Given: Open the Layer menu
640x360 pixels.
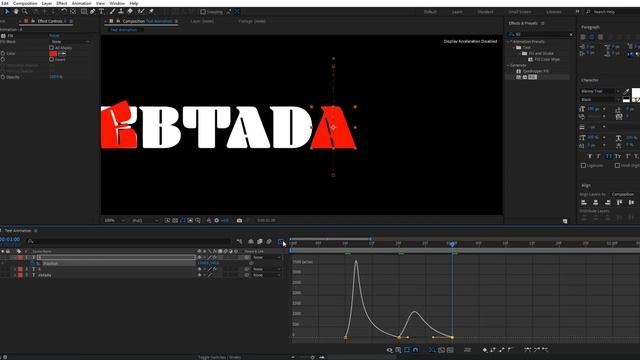Looking at the screenshot, I should 47,3.
